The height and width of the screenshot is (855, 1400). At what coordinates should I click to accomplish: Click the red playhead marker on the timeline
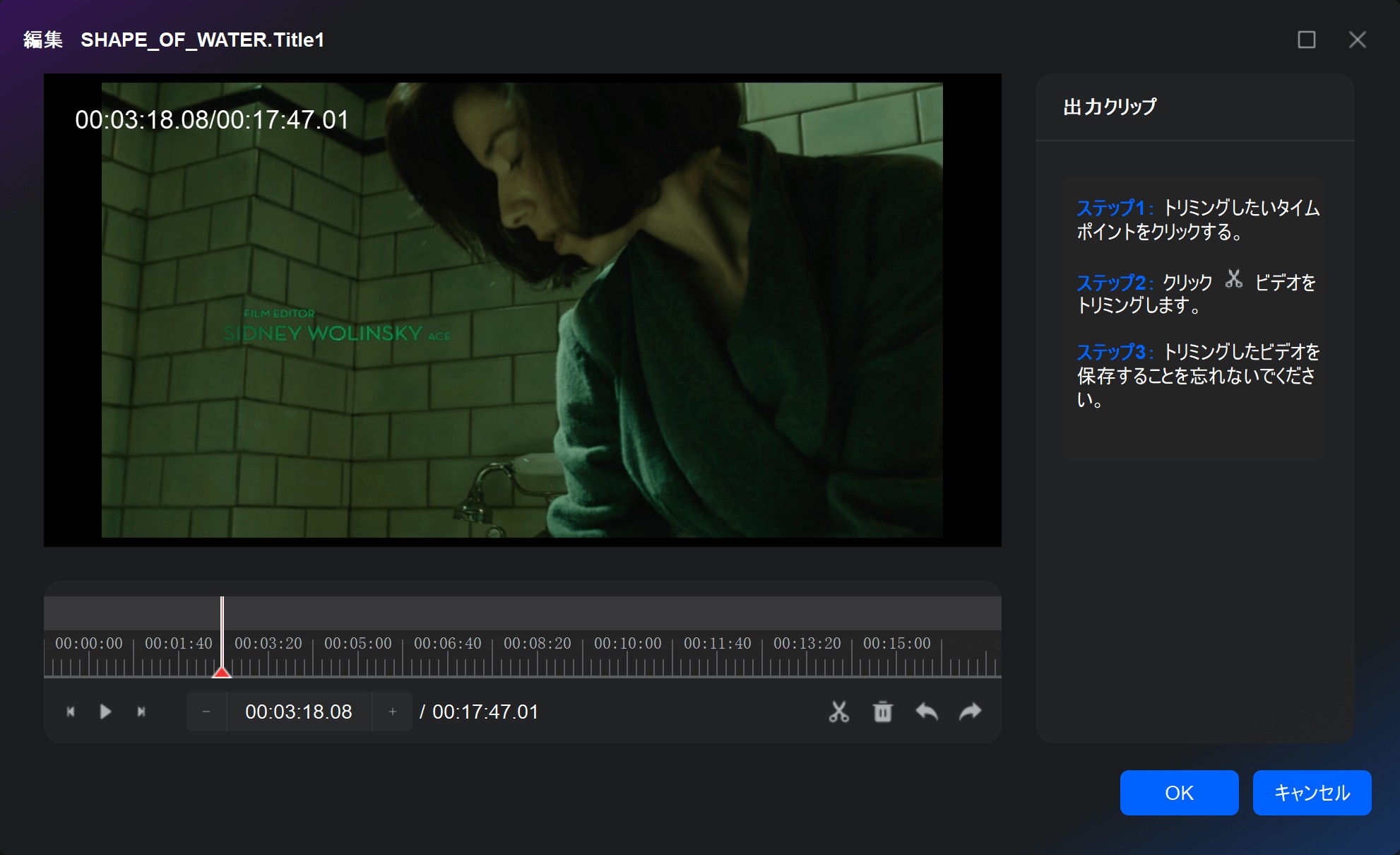pyautogui.click(x=222, y=671)
